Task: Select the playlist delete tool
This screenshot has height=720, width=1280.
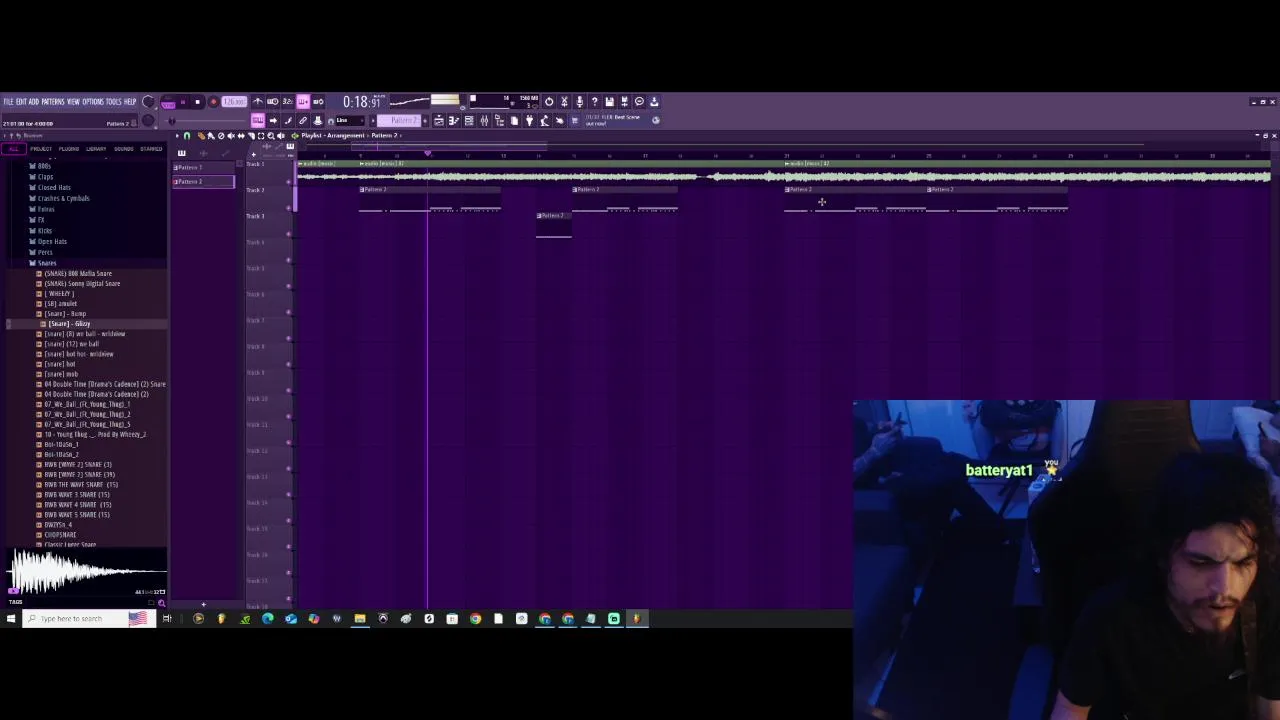Action: tap(221, 136)
